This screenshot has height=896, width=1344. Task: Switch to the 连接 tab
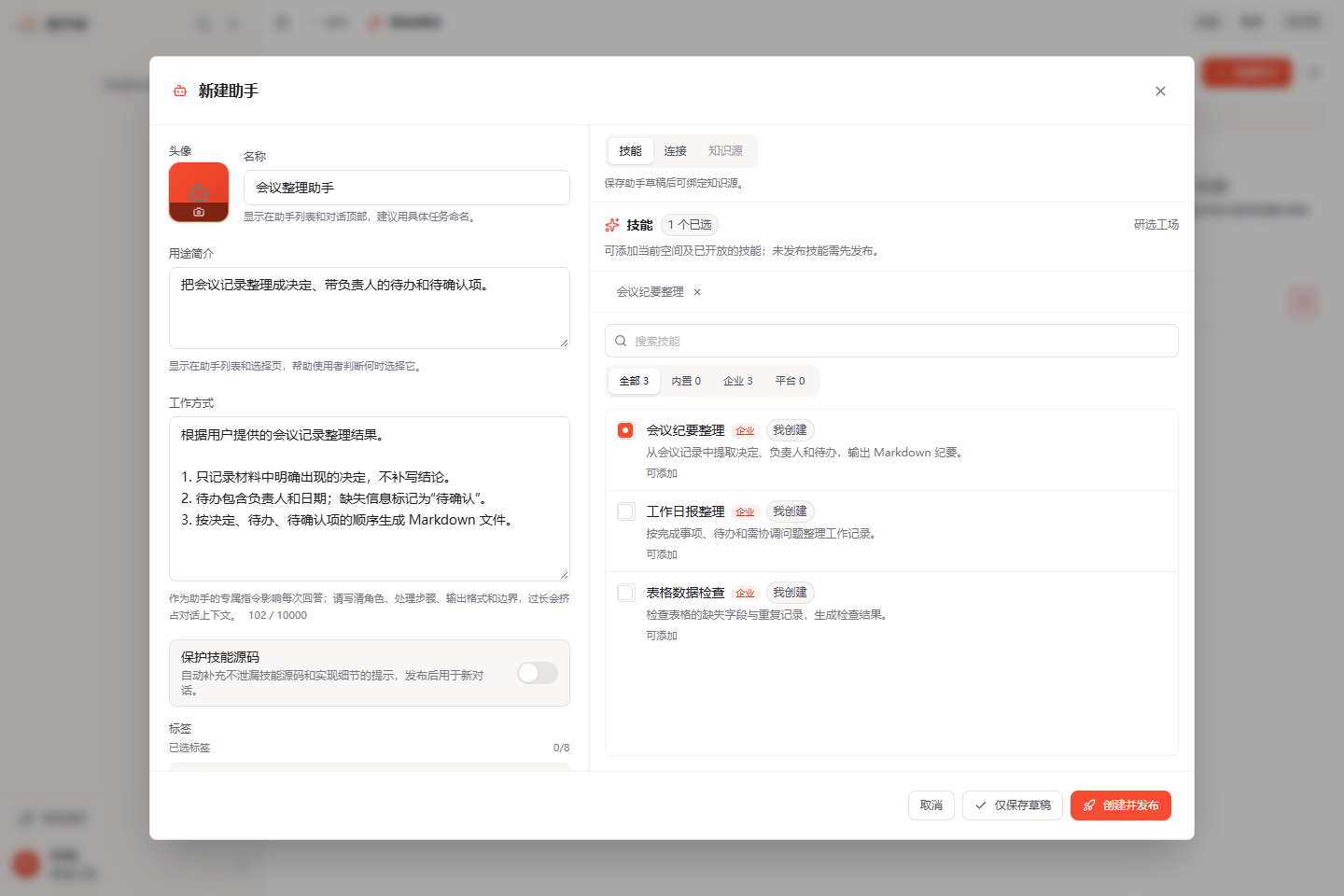pyautogui.click(x=675, y=151)
